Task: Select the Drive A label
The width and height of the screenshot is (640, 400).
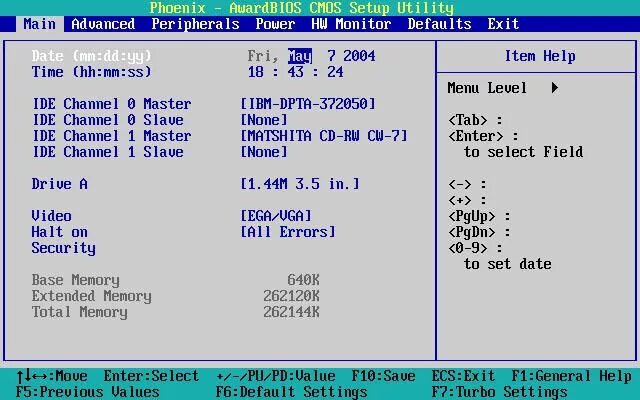Action: coord(60,184)
